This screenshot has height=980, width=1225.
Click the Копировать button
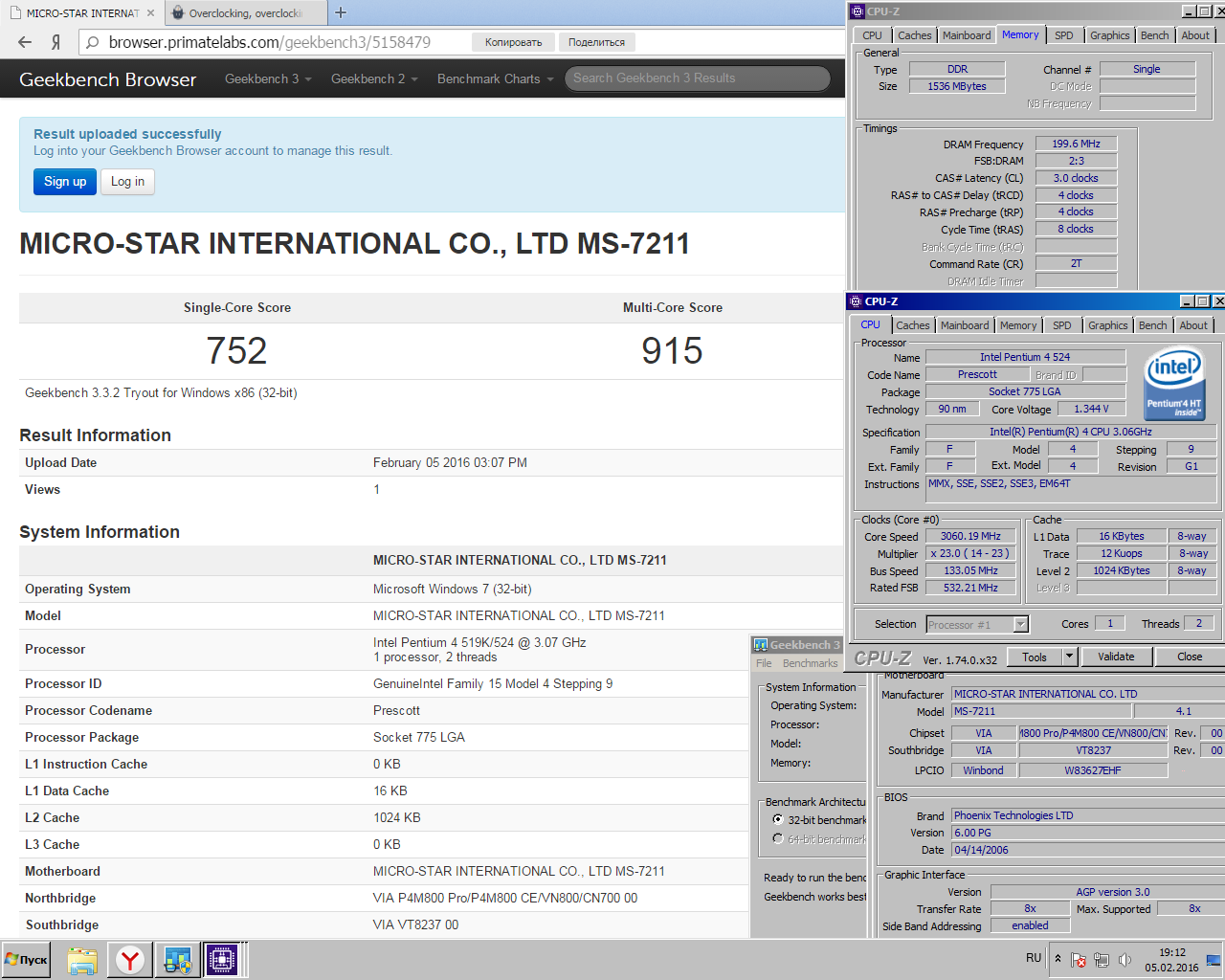[x=513, y=42]
